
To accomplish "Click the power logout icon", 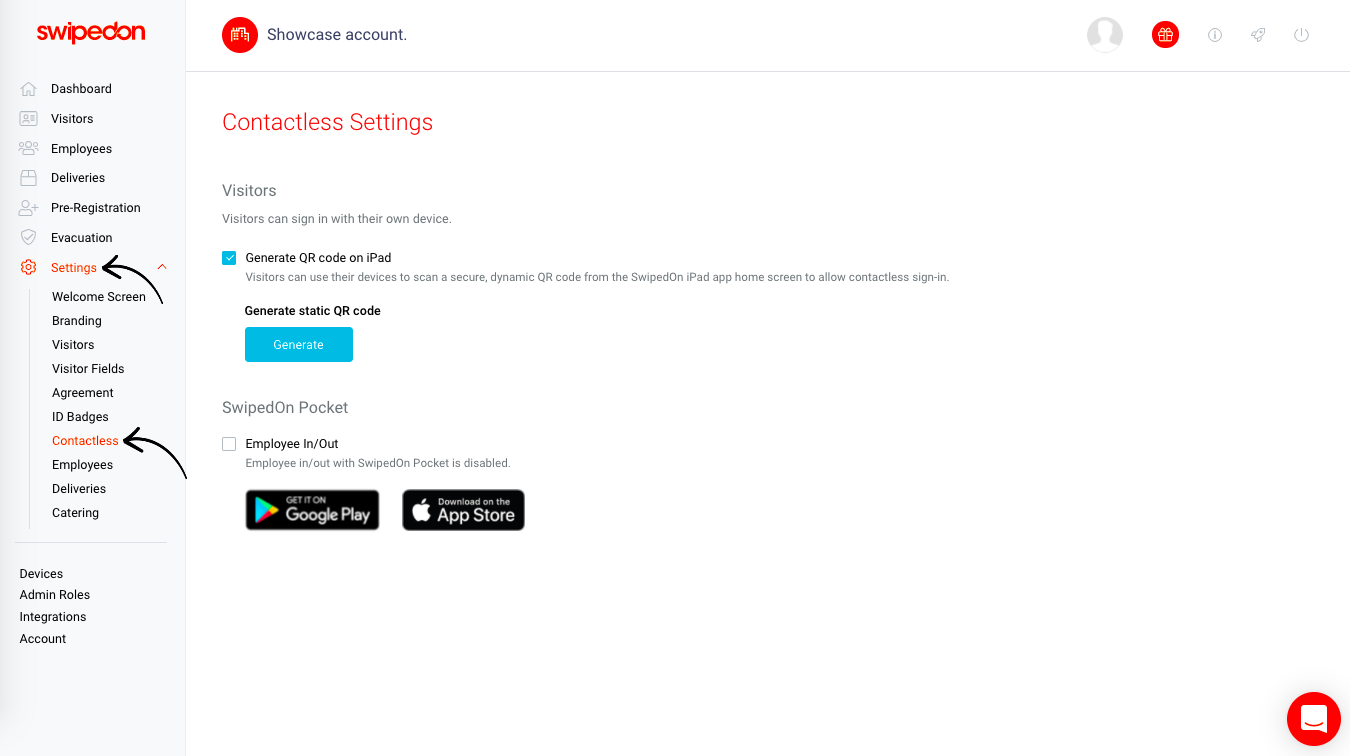I will (x=1301, y=35).
